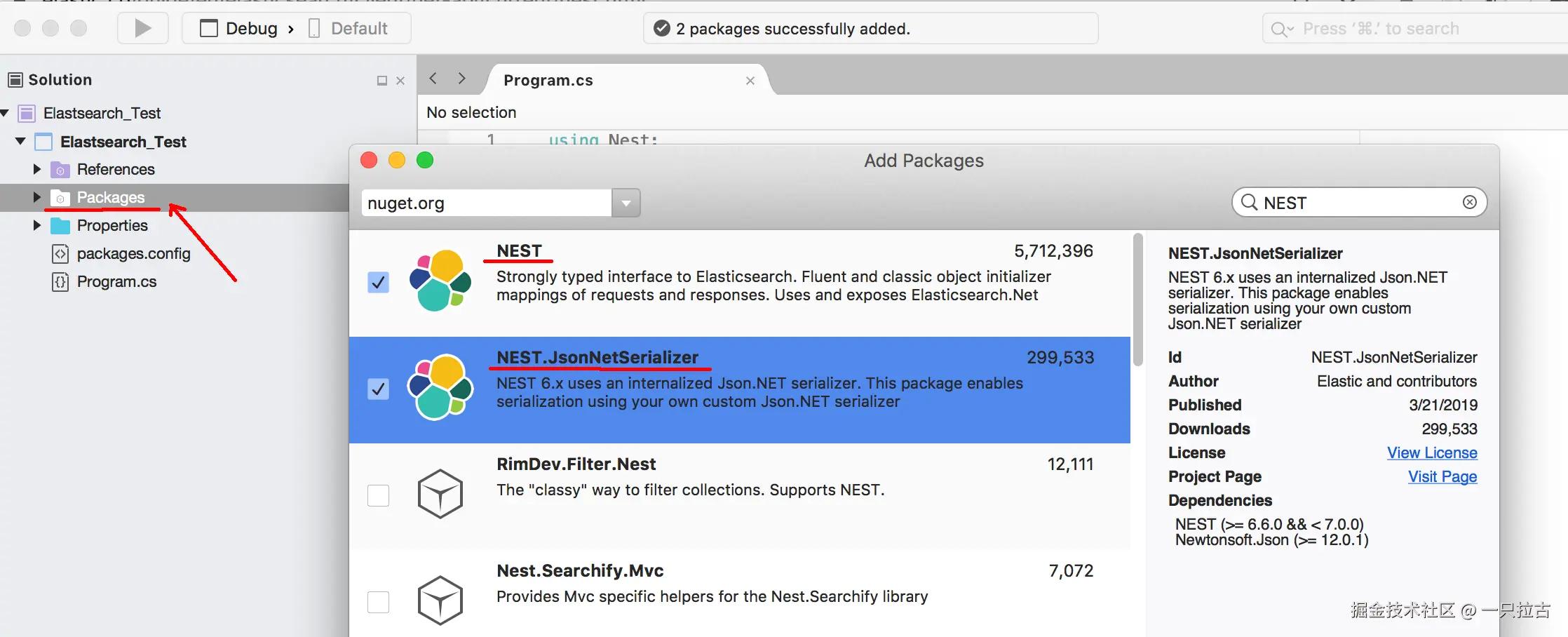
Task: Expand the Properties folder
Action: point(37,225)
